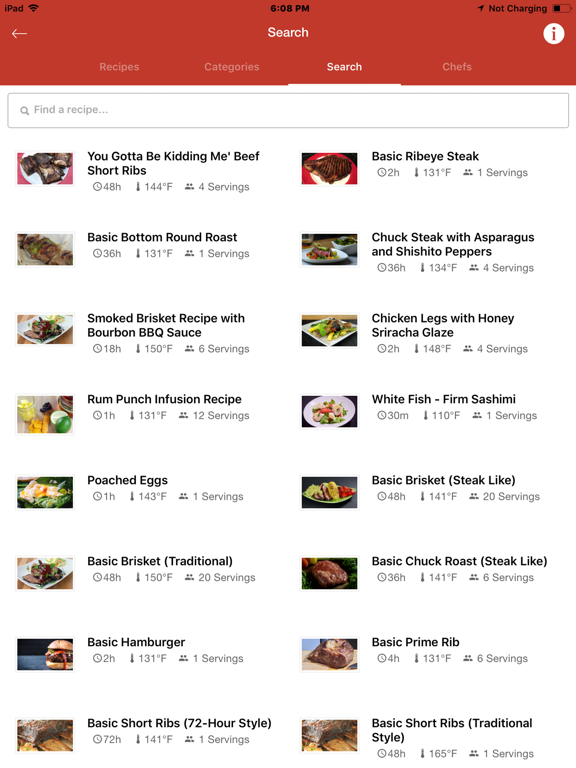
Task: Tap clock icon under Basic Ribeye Steak
Action: point(382,172)
